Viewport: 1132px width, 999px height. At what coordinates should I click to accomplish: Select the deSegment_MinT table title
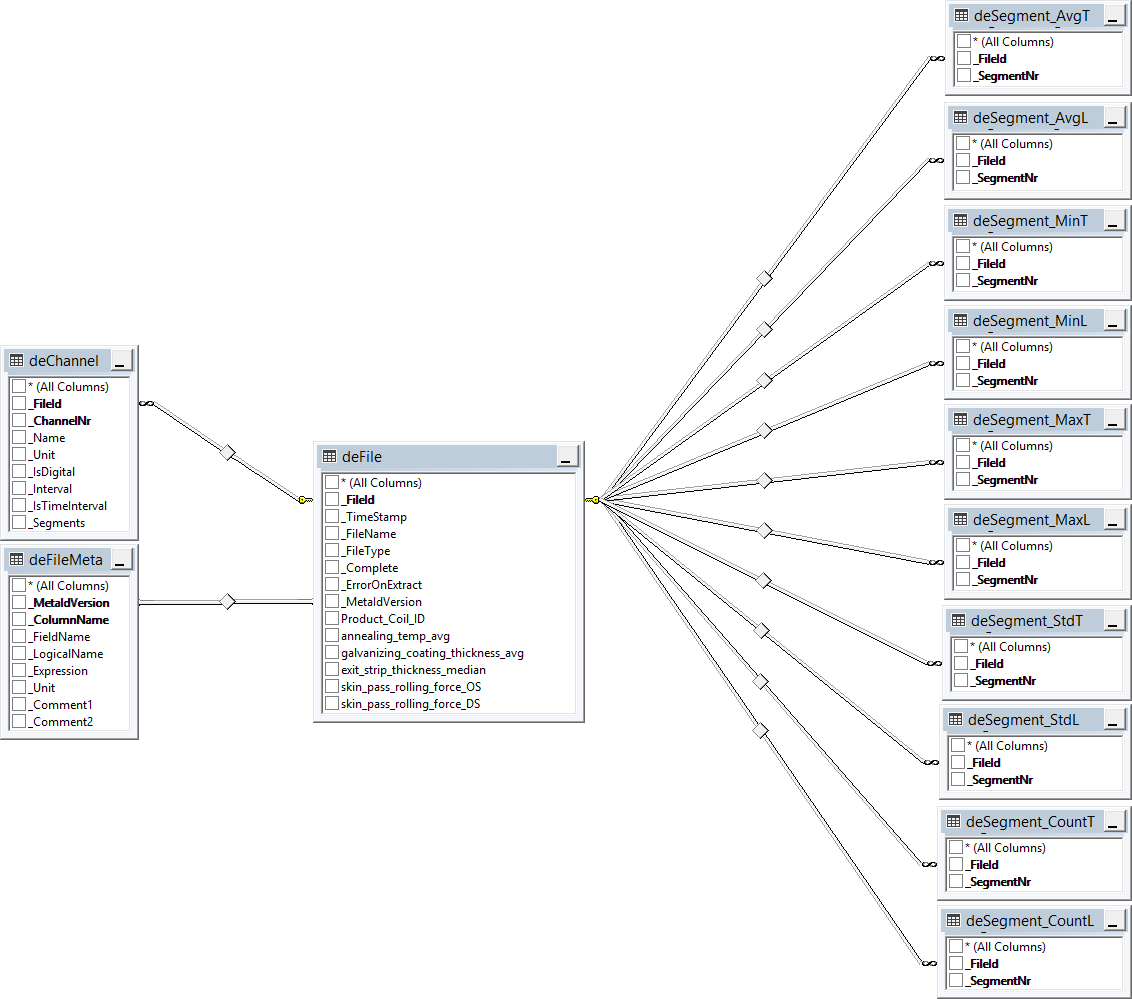point(1030,221)
